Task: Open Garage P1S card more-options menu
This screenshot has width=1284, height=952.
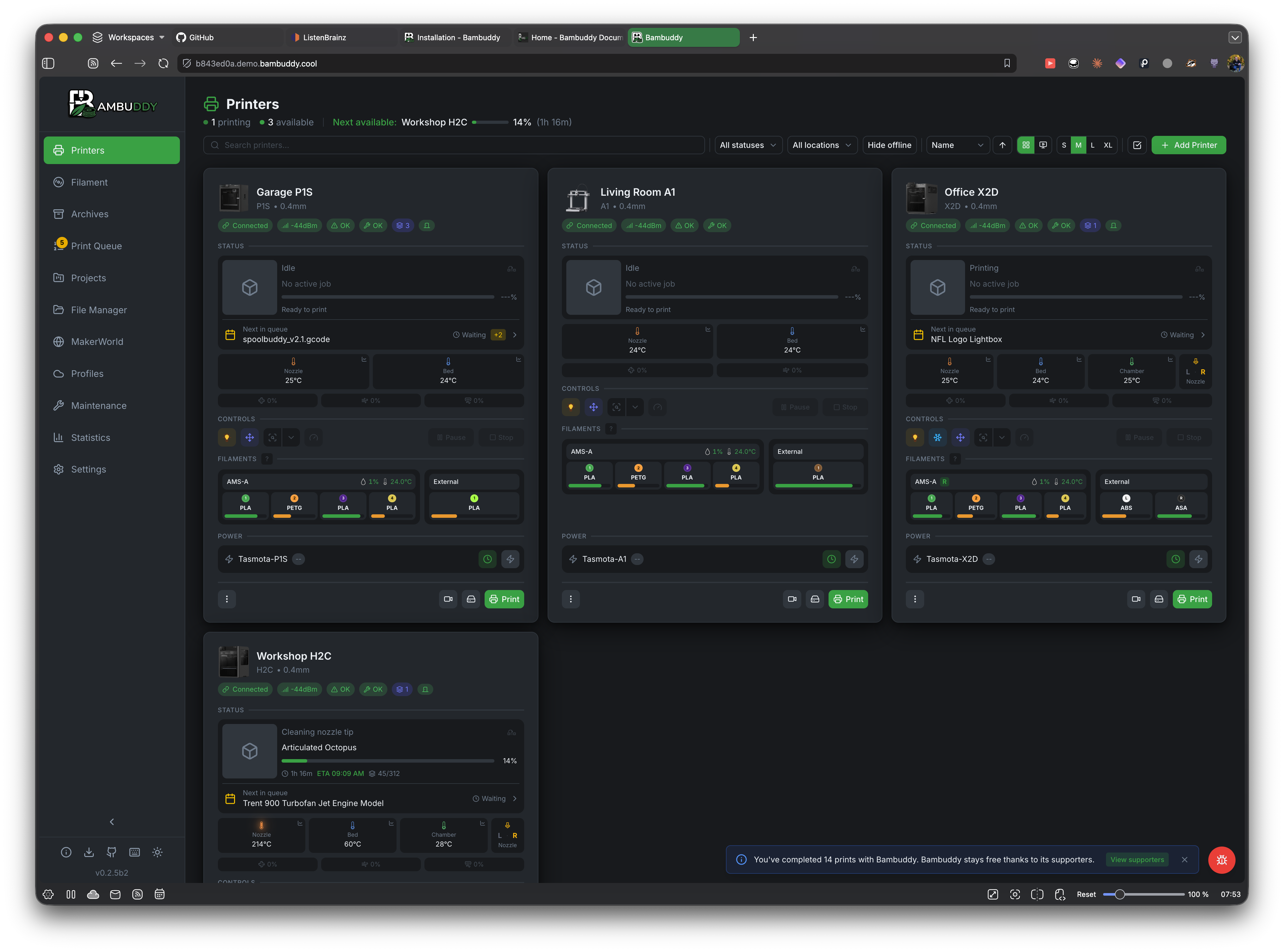Action: (x=226, y=599)
